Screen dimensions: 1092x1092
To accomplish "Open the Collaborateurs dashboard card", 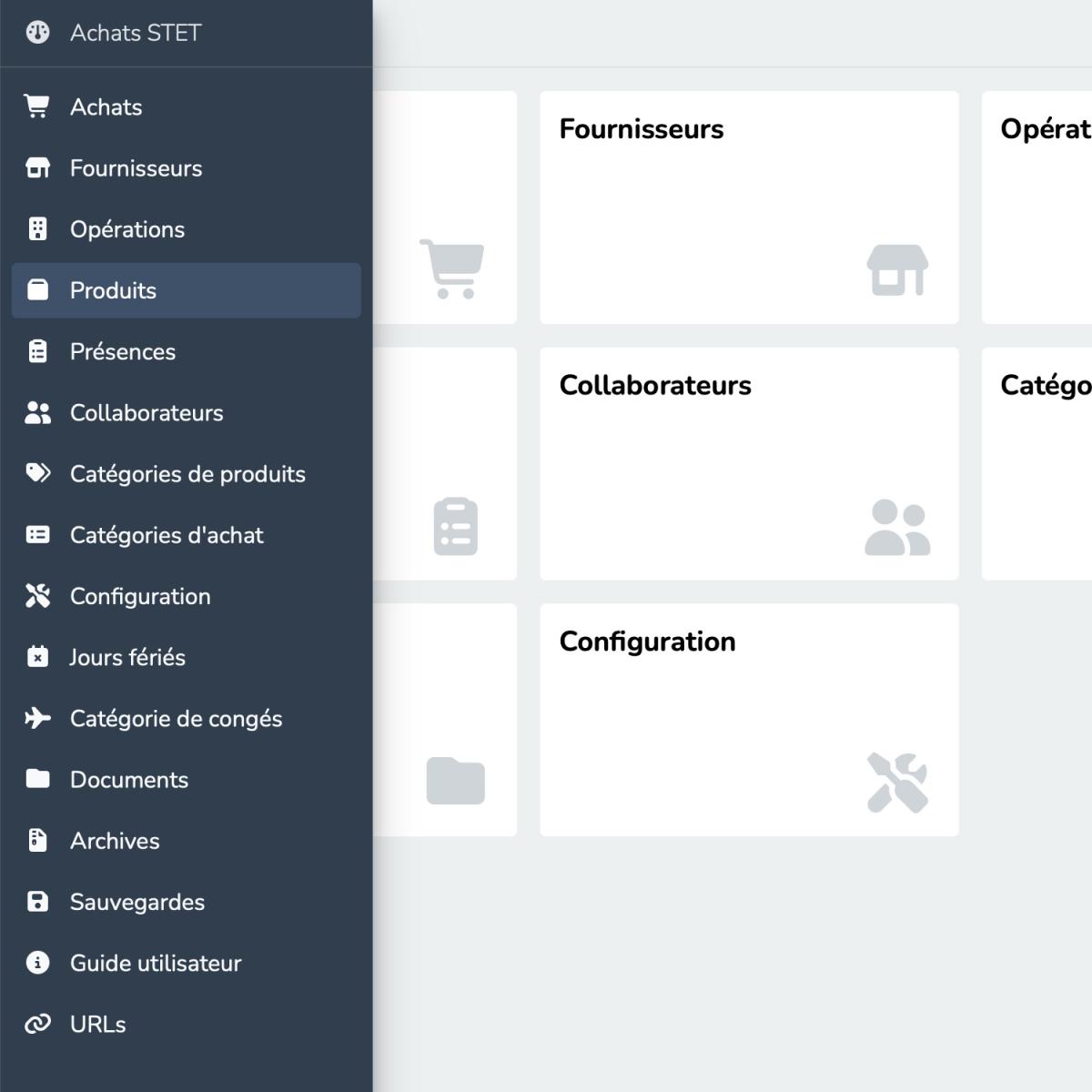I will [x=749, y=464].
